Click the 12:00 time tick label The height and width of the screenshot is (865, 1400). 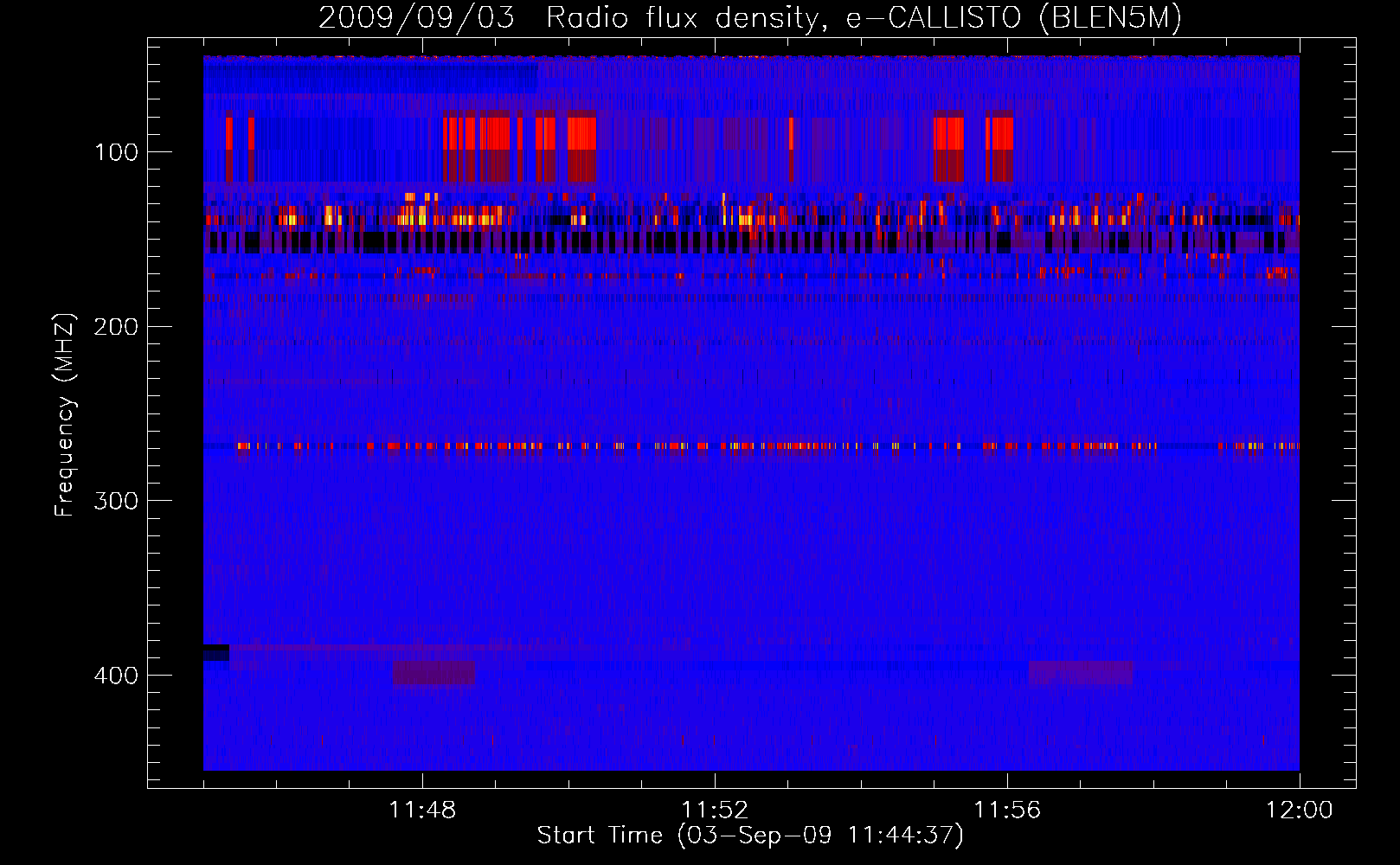point(1300,811)
